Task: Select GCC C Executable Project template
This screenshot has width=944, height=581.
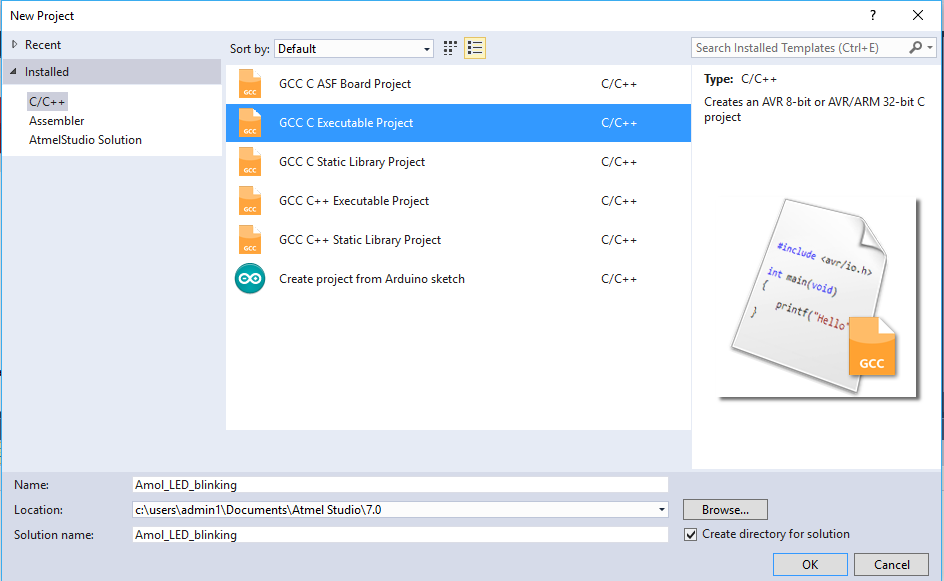Action: [x=458, y=123]
